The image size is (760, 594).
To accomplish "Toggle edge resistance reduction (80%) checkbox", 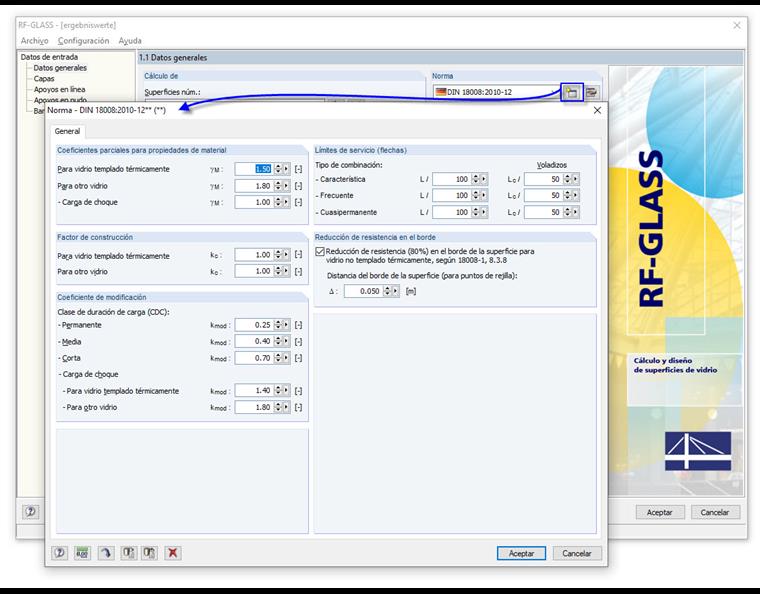I will (320, 251).
